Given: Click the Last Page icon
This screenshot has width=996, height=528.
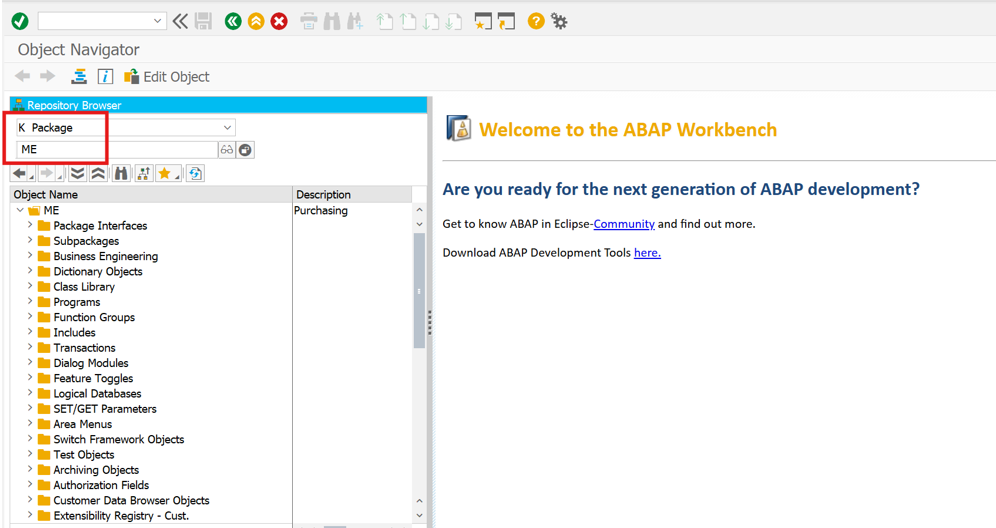Looking at the screenshot, I should tap(453, 22).
